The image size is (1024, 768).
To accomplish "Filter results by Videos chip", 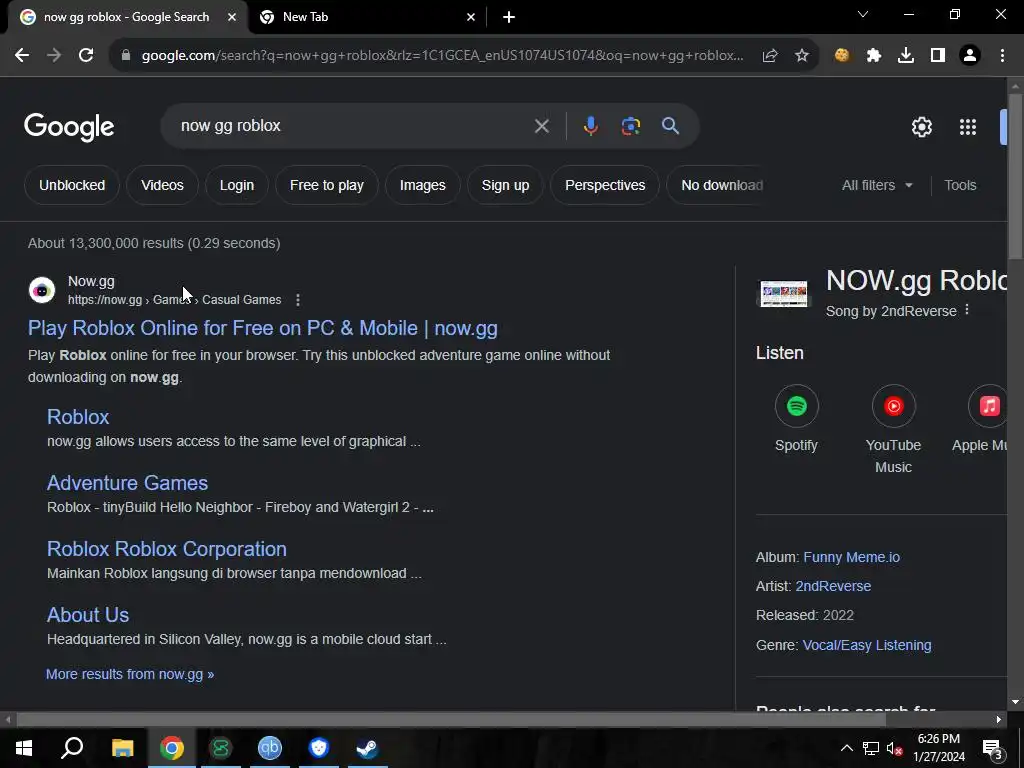I will tap(162, 185).
